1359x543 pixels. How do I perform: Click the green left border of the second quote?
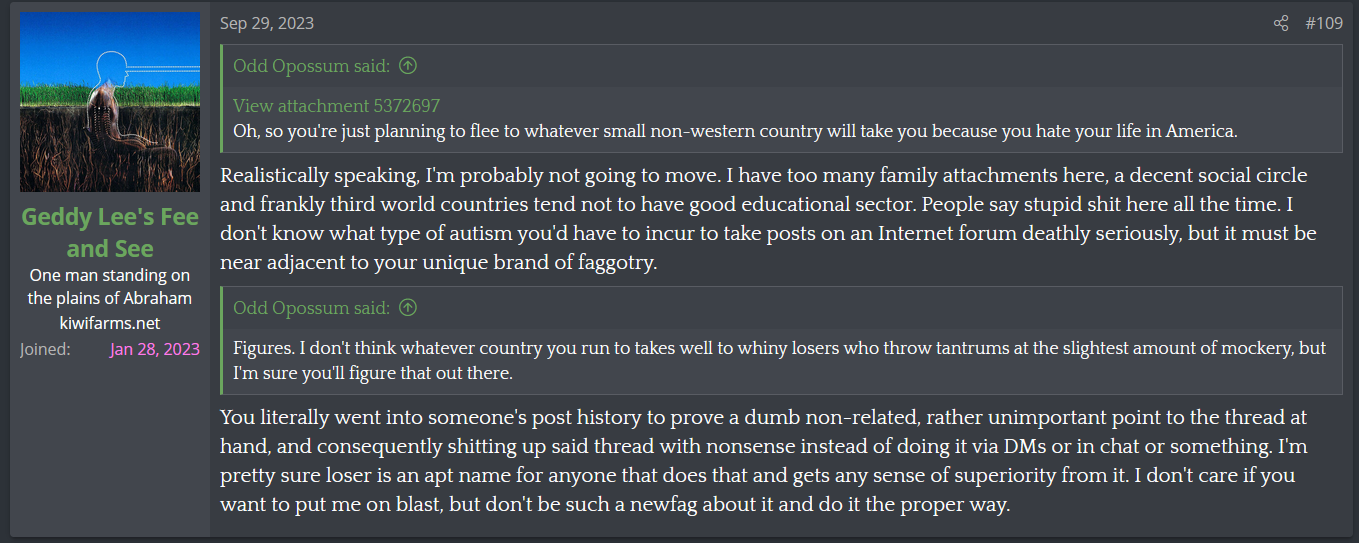pos(223,340)
